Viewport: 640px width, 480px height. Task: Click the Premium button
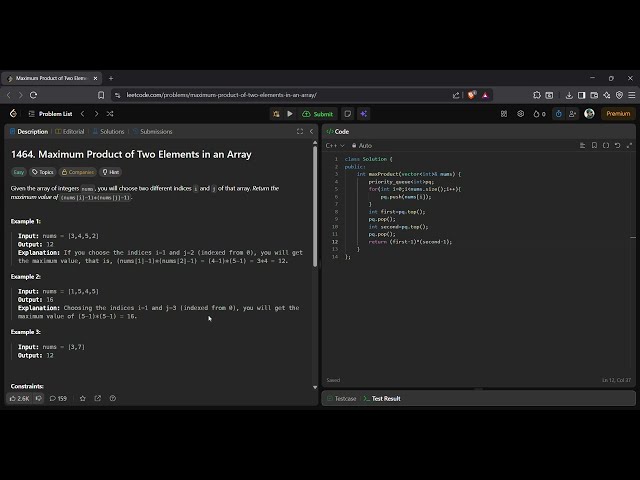618,114
